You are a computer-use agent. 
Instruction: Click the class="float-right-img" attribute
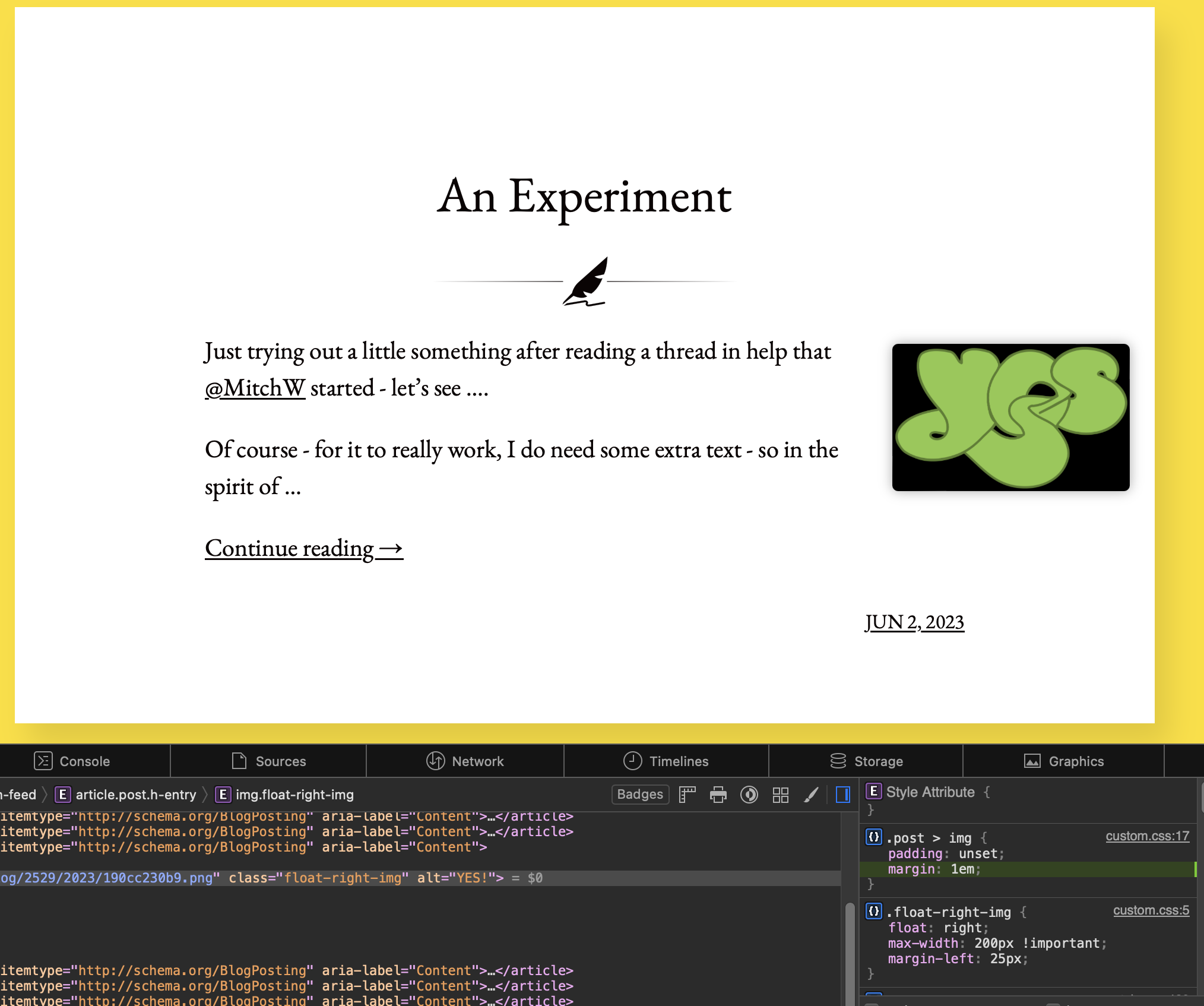319,878
